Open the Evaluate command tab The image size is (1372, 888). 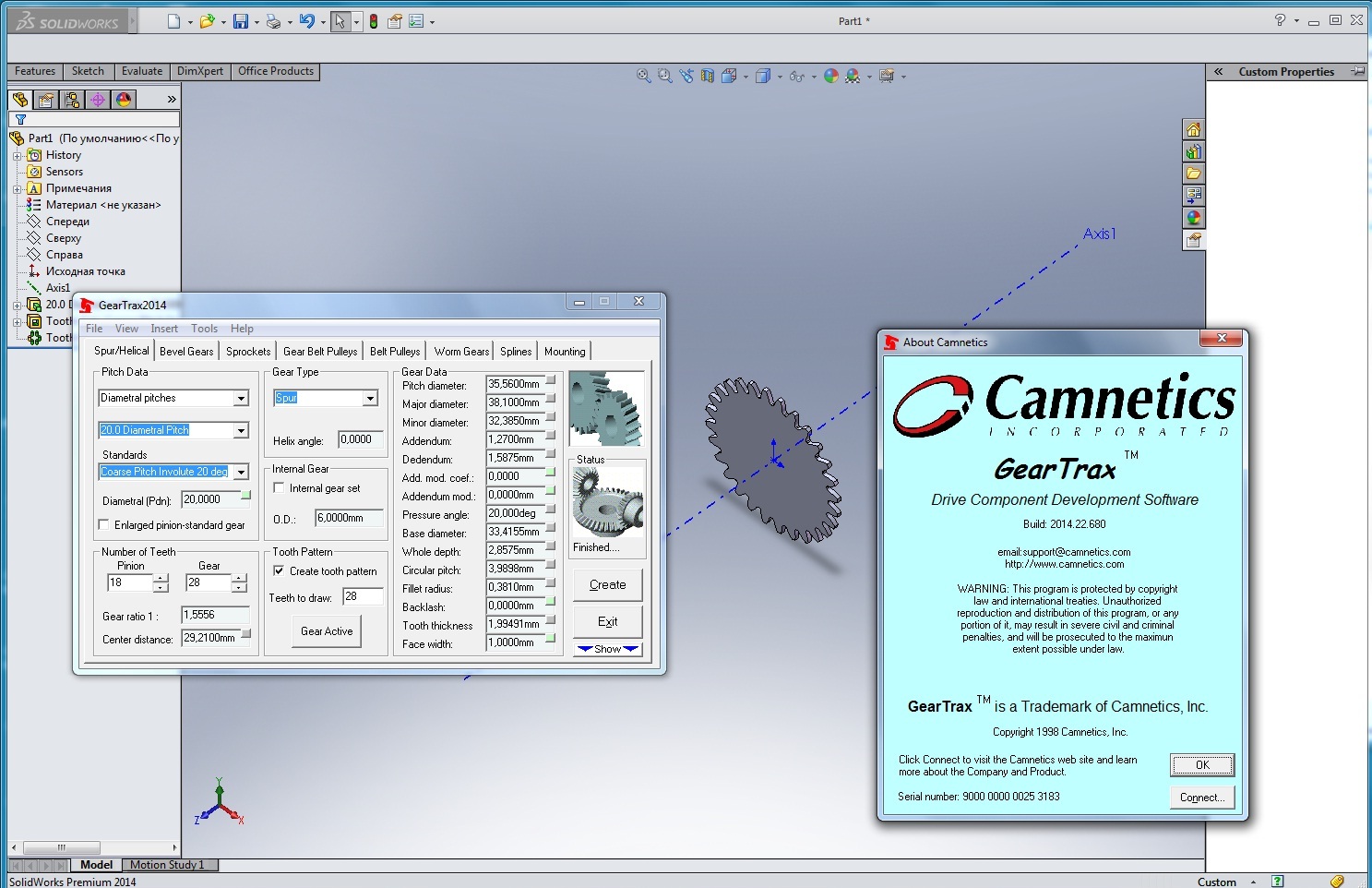(142, 71)
